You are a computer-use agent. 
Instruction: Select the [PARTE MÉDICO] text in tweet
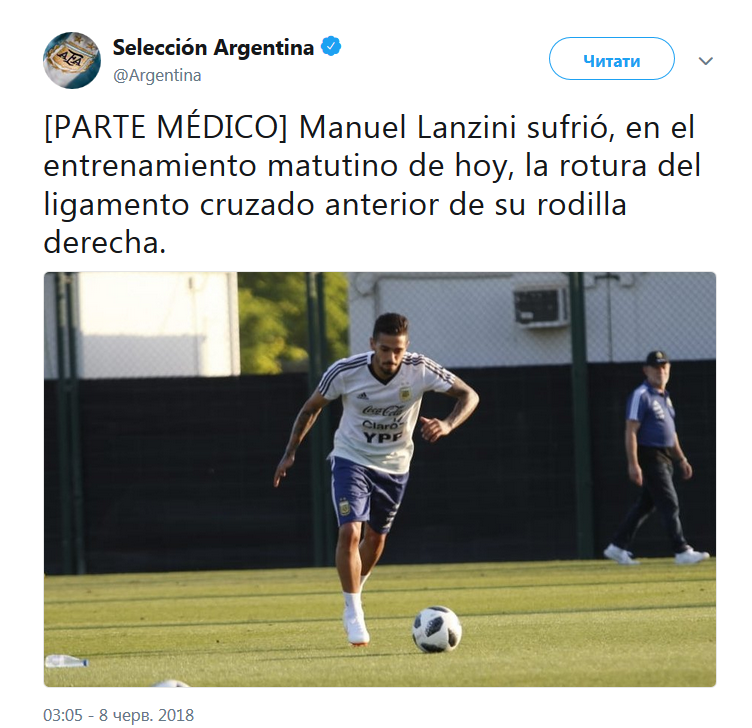point(165,128)
